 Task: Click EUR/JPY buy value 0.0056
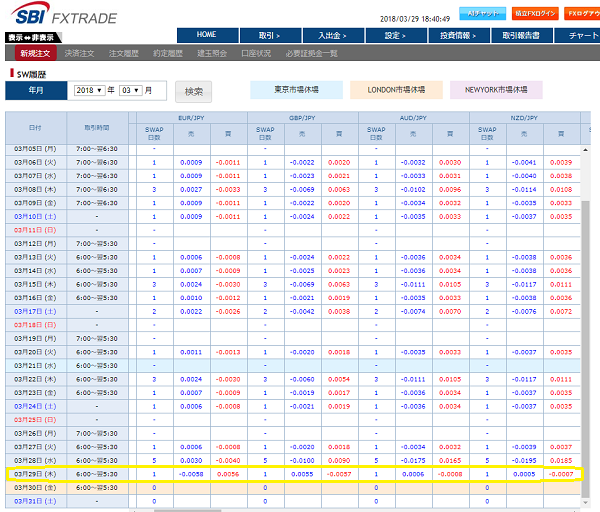click(x=228, y=474)
